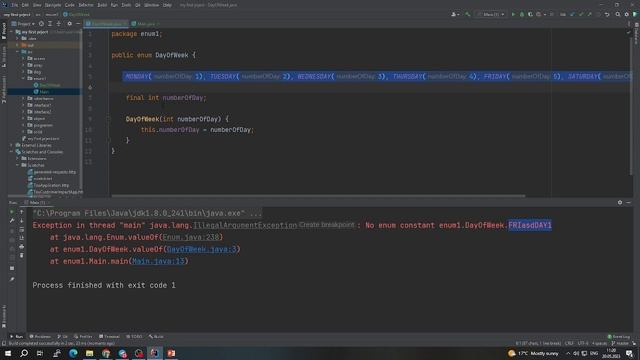Screen dimensions: 640x360
Task: Hide the Run tool window minus icon
Action: (629, 202)
